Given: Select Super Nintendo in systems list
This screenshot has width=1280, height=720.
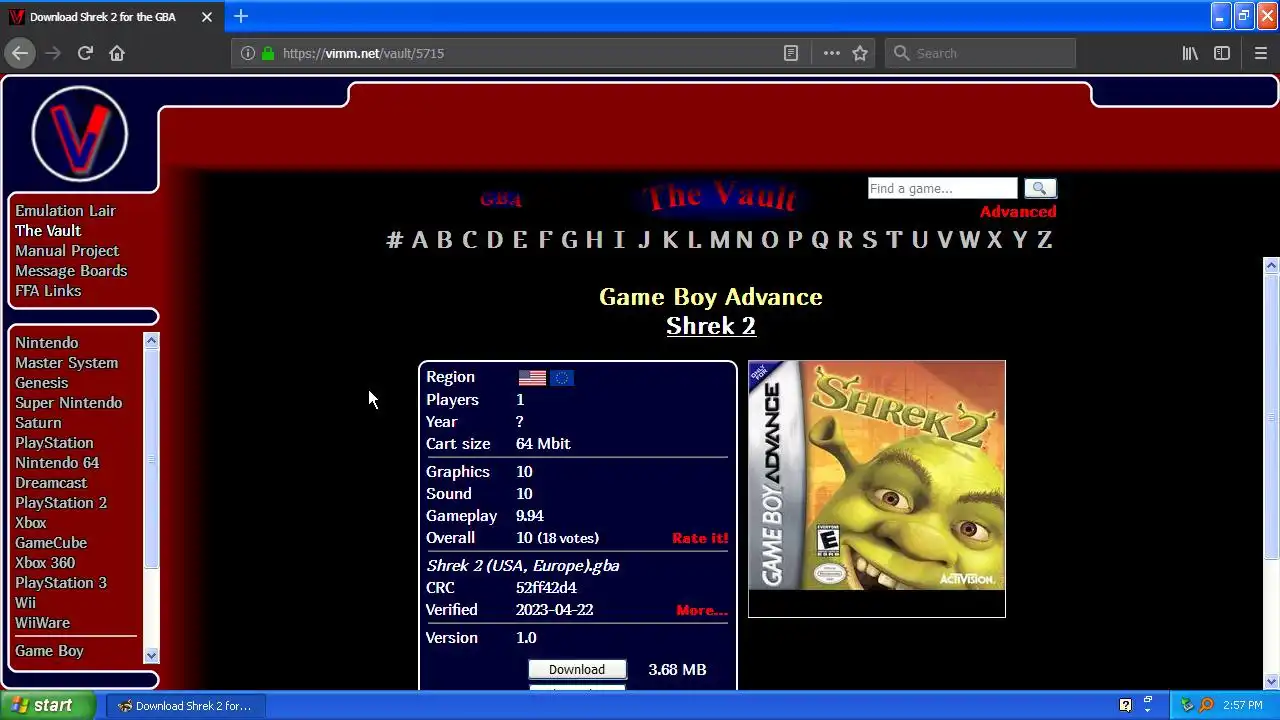Looking at the screenshot, I should pos(68,403).
